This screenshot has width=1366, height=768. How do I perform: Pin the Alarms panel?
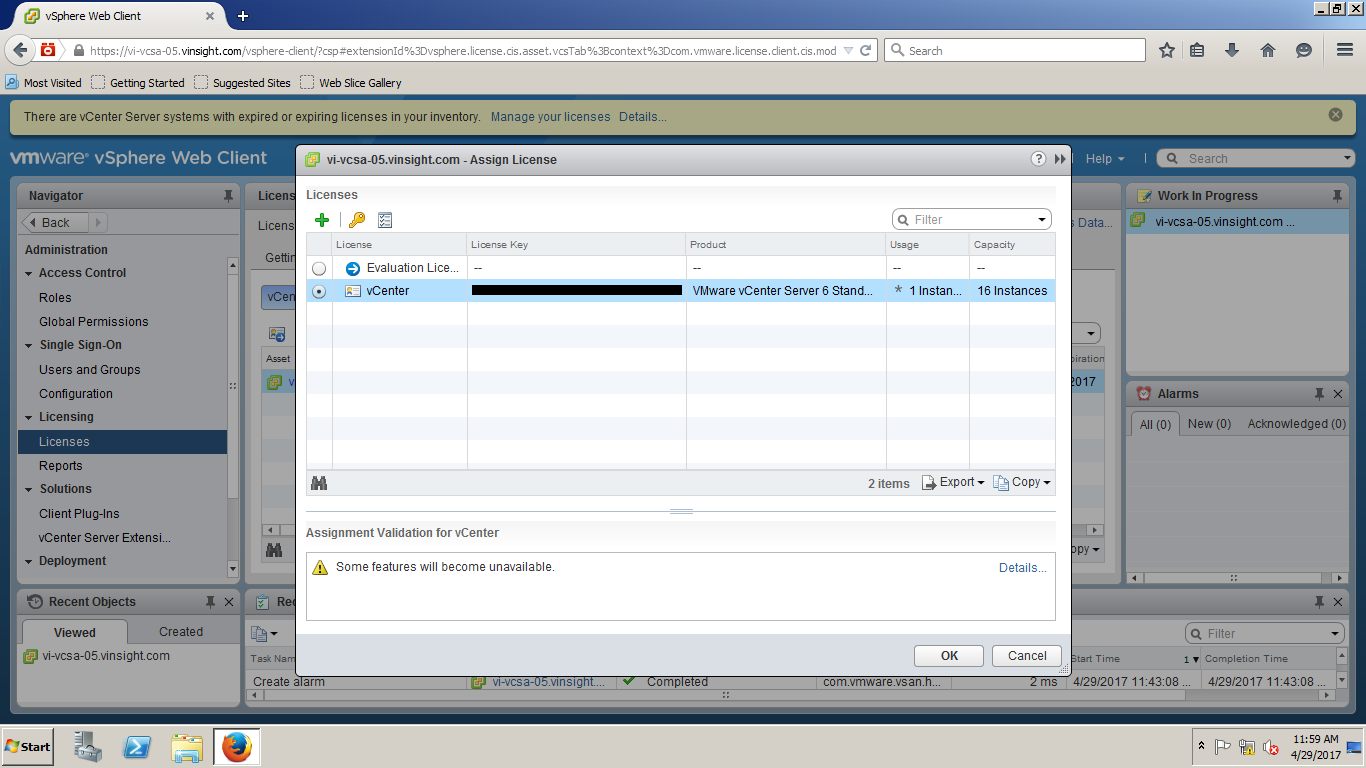pyautogui.click(x=1319, y=394)
